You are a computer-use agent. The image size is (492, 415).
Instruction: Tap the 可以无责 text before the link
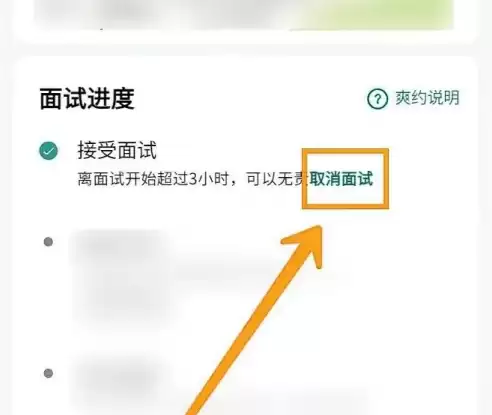[x=275, y=179]
